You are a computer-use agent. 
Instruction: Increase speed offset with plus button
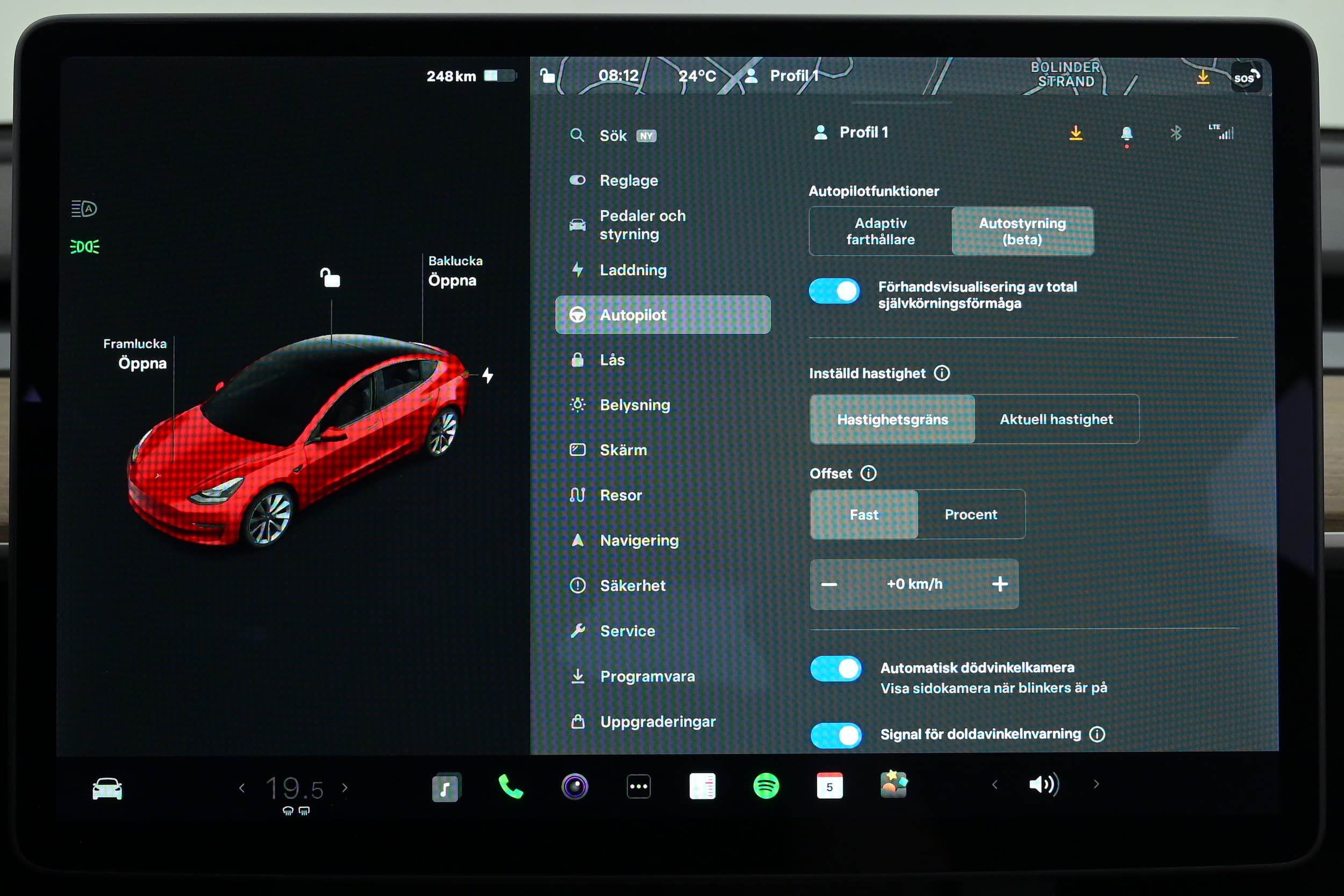tap(999, 584)
